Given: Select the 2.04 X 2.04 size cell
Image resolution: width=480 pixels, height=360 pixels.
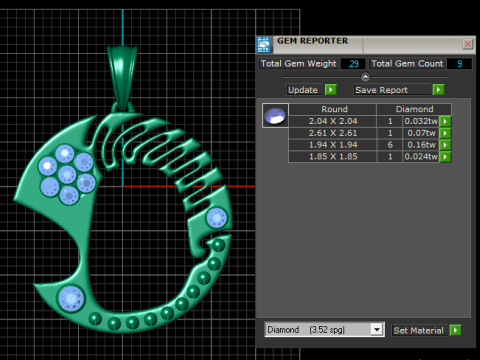Looking at the screenshot, I should (333, 121).
